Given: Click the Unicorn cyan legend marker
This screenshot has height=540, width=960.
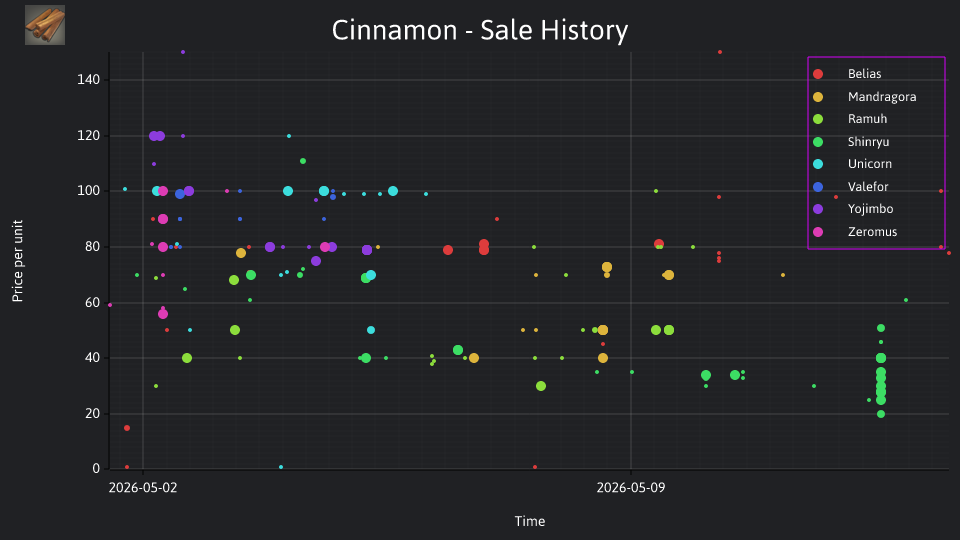Looking at the screenshot, I should coord(818,164).
